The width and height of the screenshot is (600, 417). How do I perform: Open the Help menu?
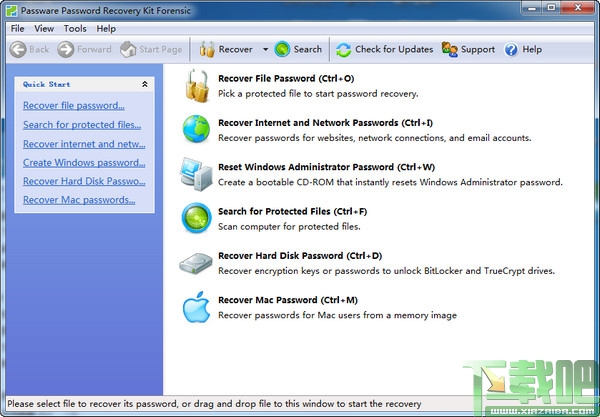pyautogui.click(x=106, y=29)
